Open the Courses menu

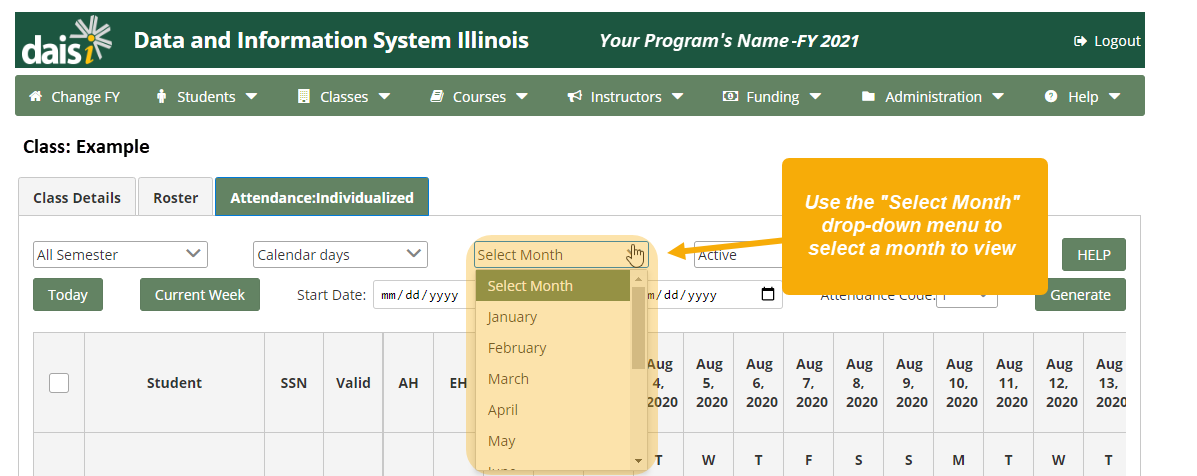click(x=479, y=97)
